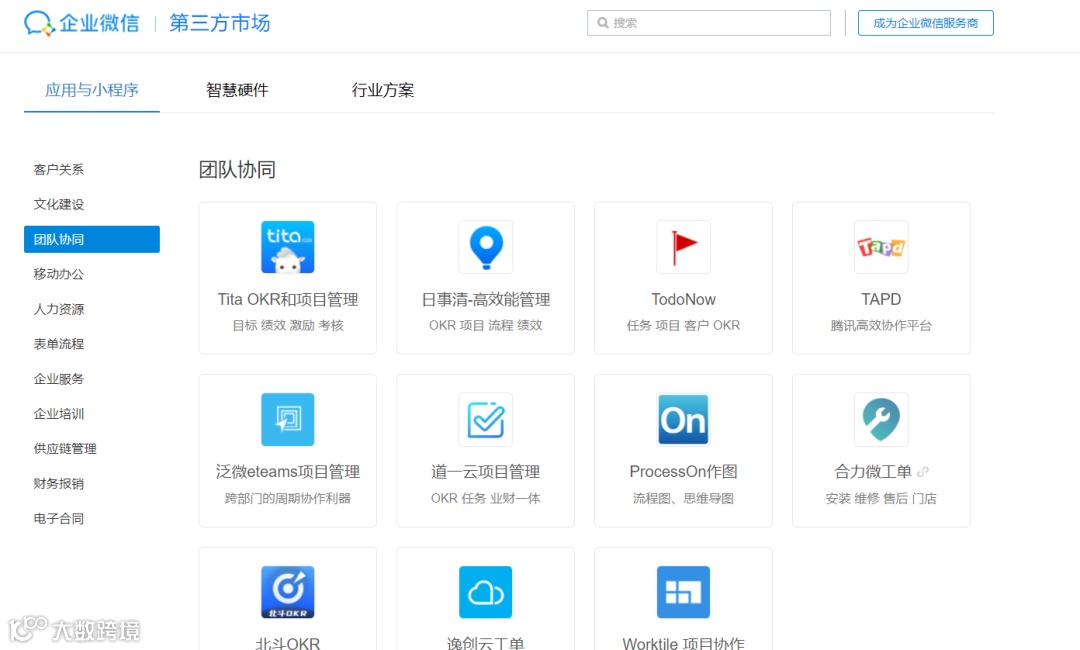Viewport: 1080px width, 650px height.
Task: Click 成为企业微信服务商 button
Action: pyautogui.click(x=925, y=23)
